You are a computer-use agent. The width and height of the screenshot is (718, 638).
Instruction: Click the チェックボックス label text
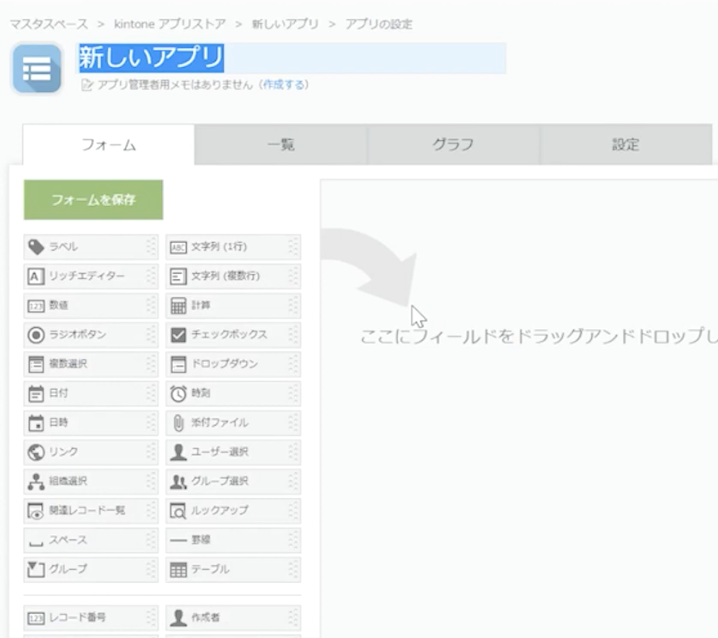229,335
